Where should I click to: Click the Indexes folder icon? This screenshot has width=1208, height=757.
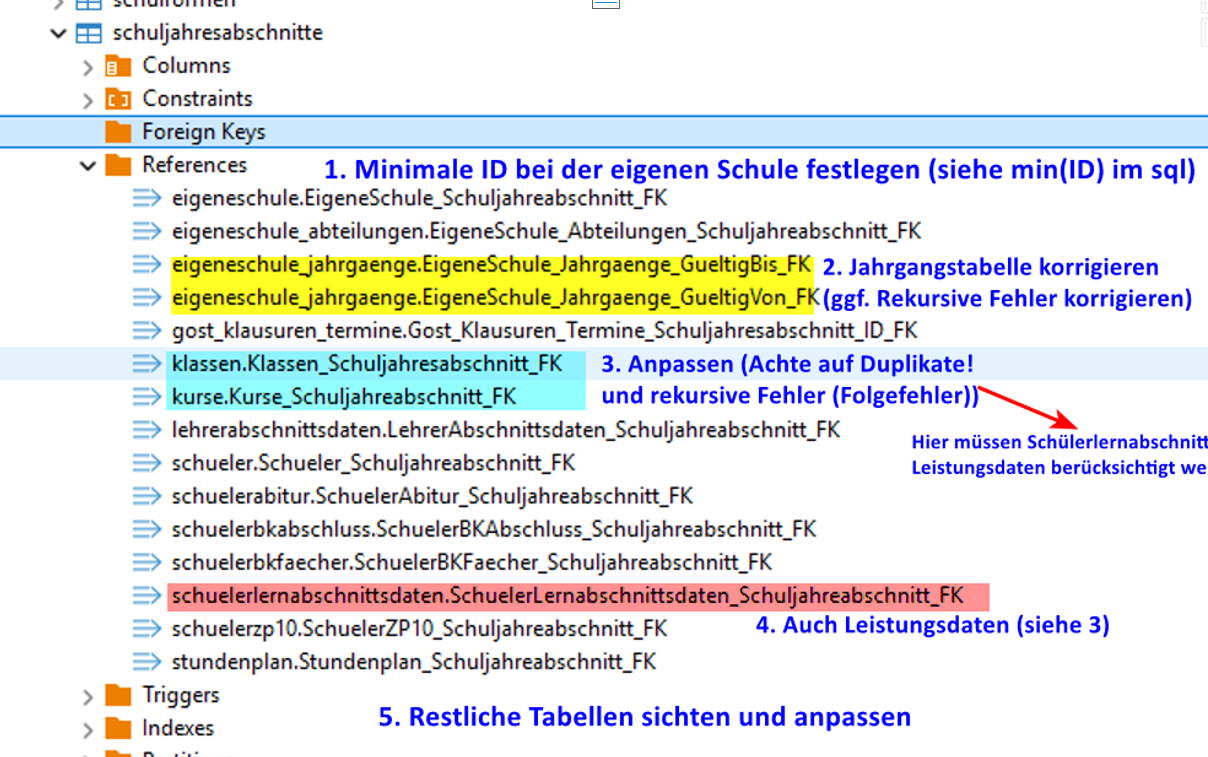118,728
